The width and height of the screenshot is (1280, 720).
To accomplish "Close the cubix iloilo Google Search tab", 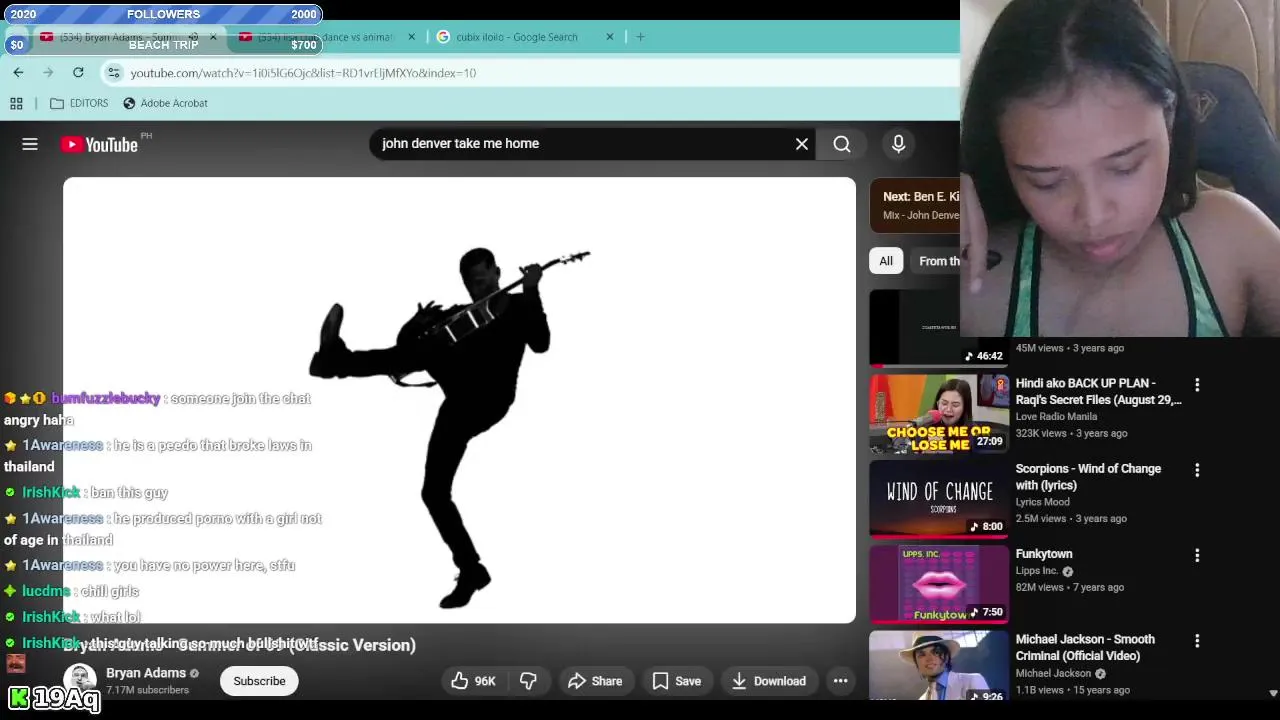I will point(610,37).
